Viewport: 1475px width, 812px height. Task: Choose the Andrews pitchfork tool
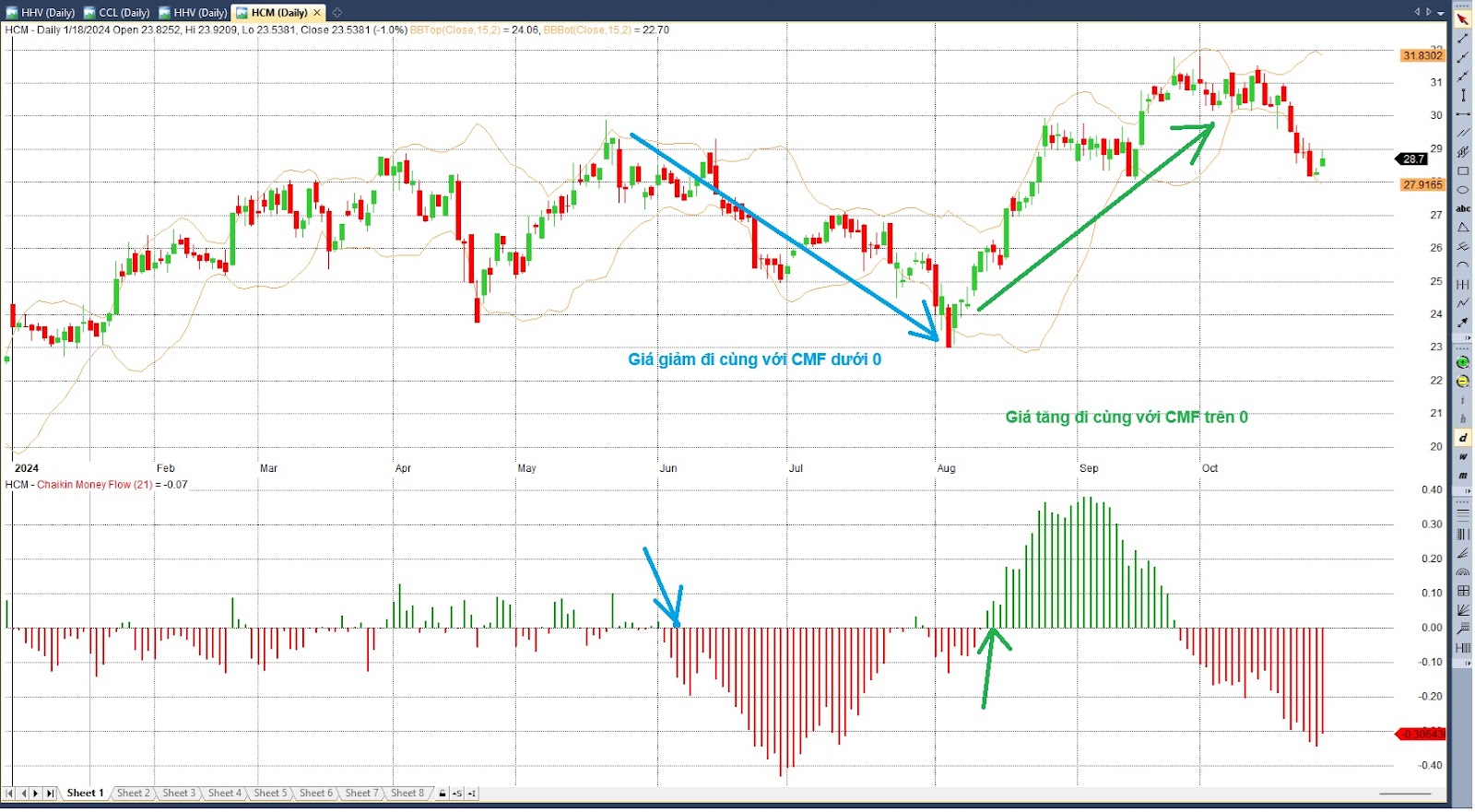click(1463, 247)
